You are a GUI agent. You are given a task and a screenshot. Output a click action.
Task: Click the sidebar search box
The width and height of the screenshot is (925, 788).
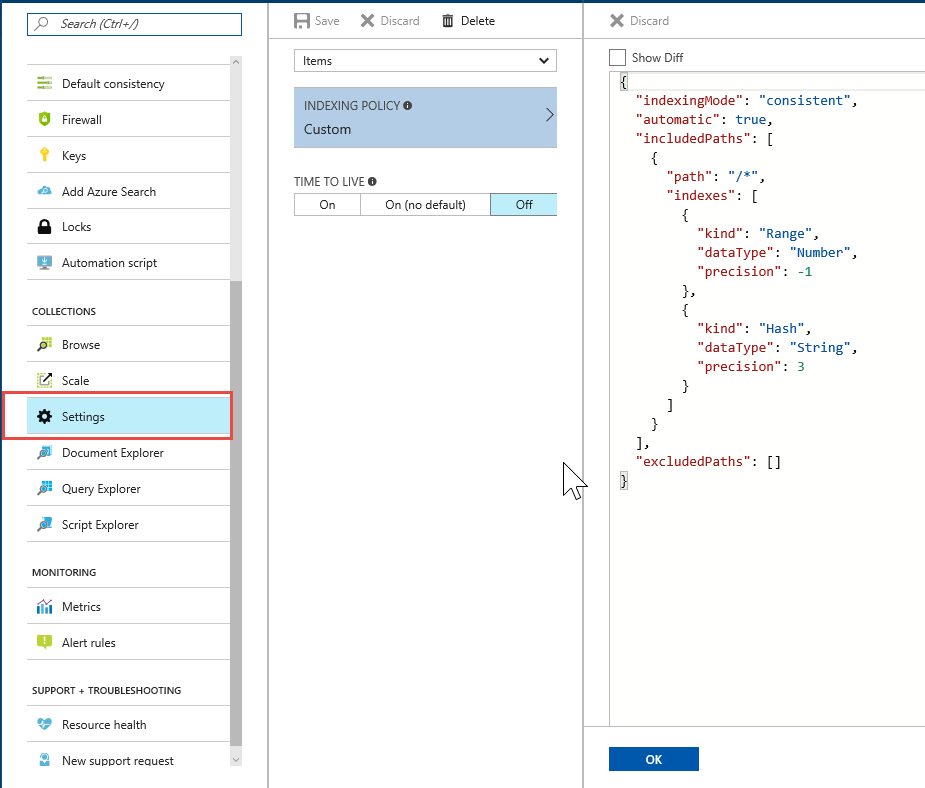134,24
